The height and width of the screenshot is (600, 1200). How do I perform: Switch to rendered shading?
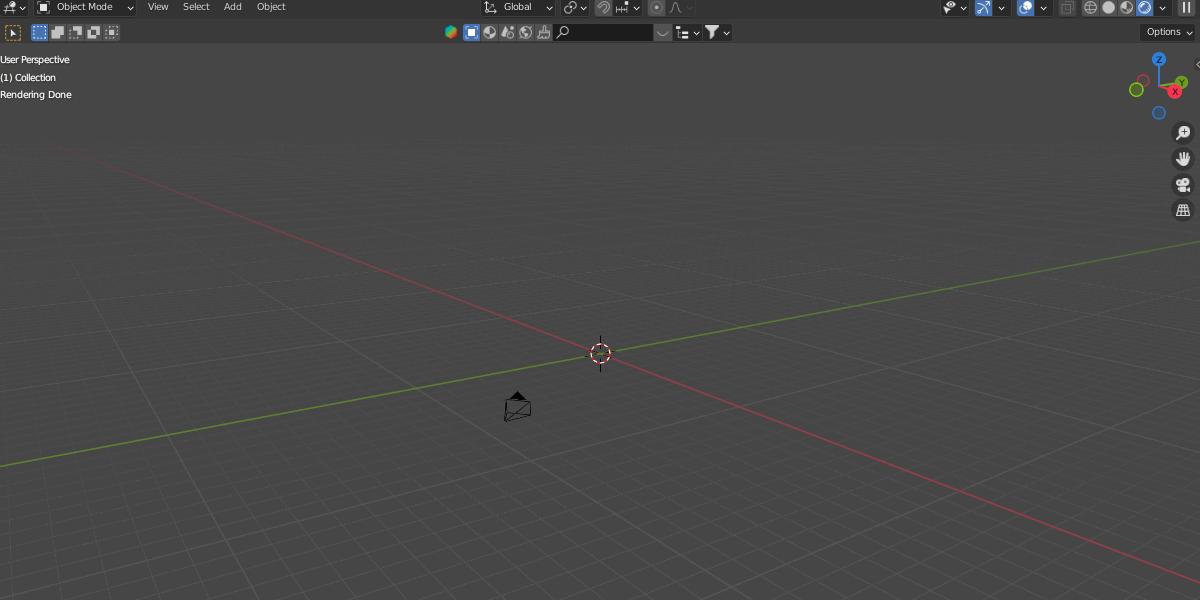1145,7
